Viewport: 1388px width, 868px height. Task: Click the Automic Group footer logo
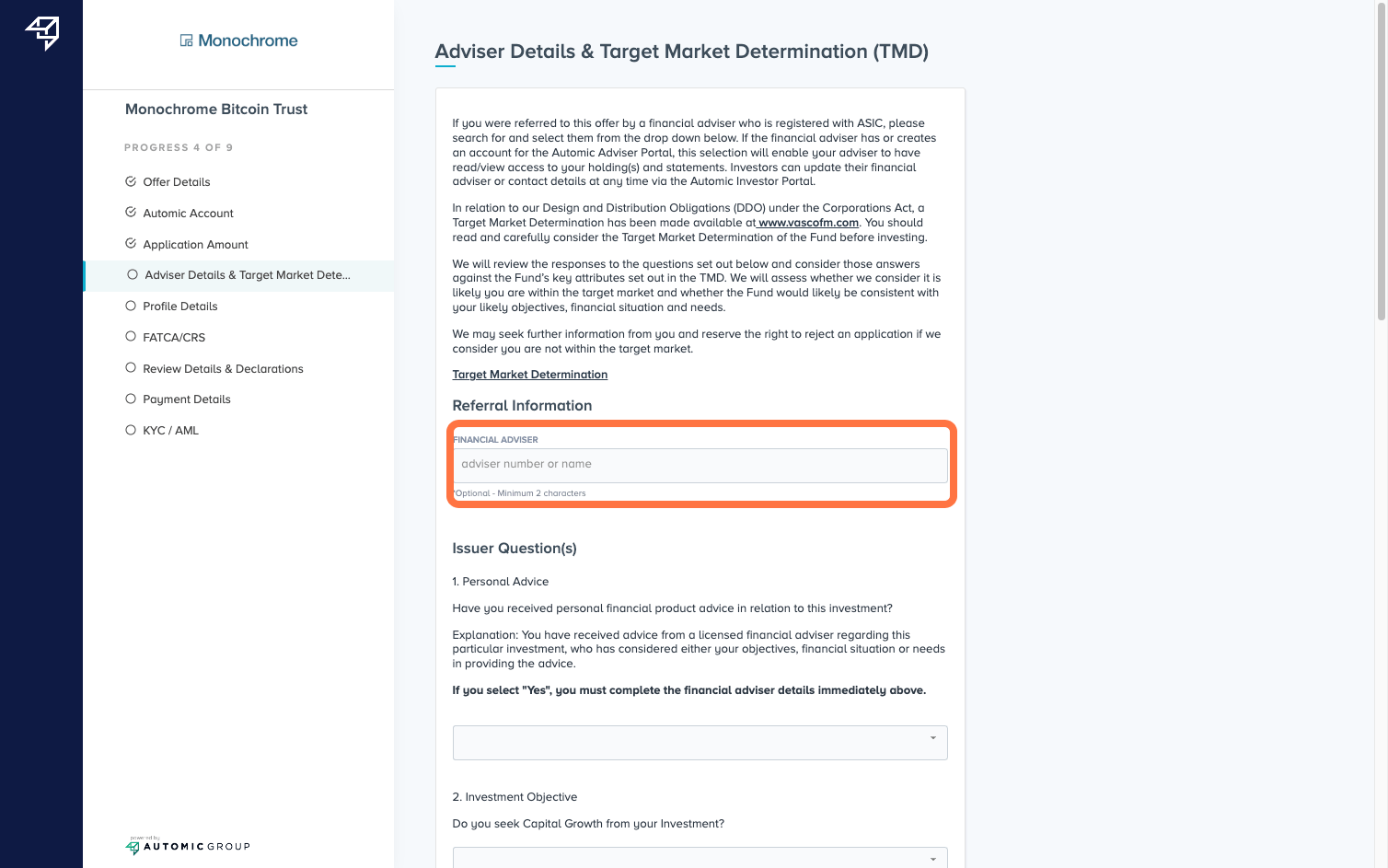click(x=188, y=846)
